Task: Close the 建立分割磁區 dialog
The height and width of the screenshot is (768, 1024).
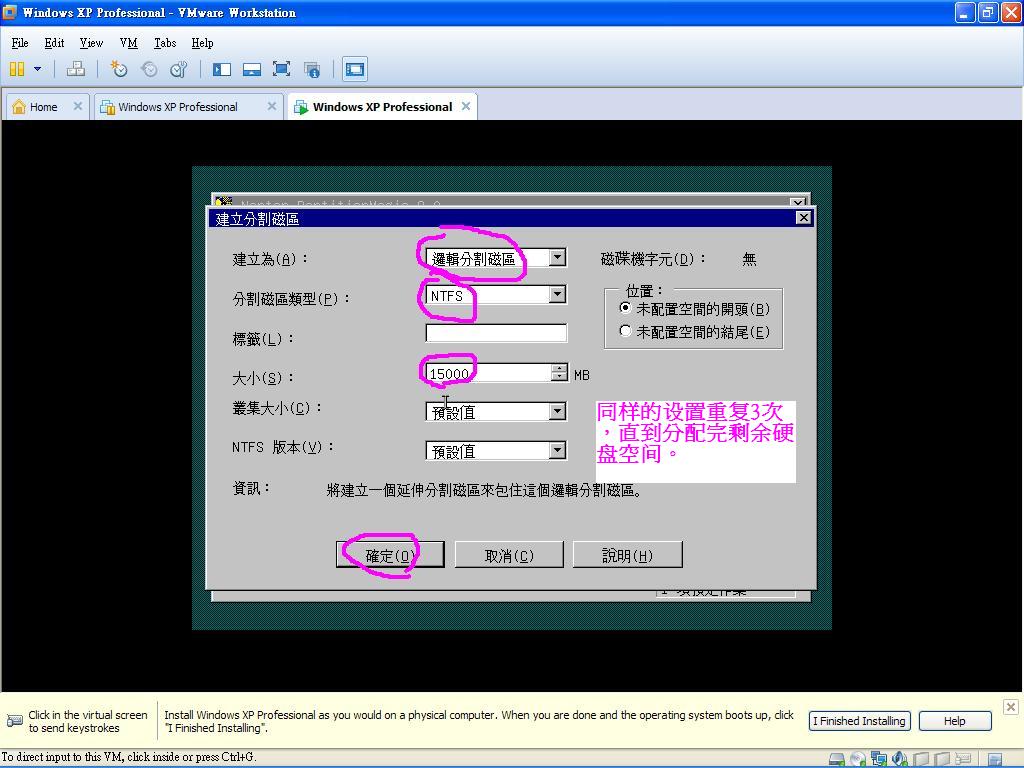Action: pyautogui.click(x=804, y=217)
